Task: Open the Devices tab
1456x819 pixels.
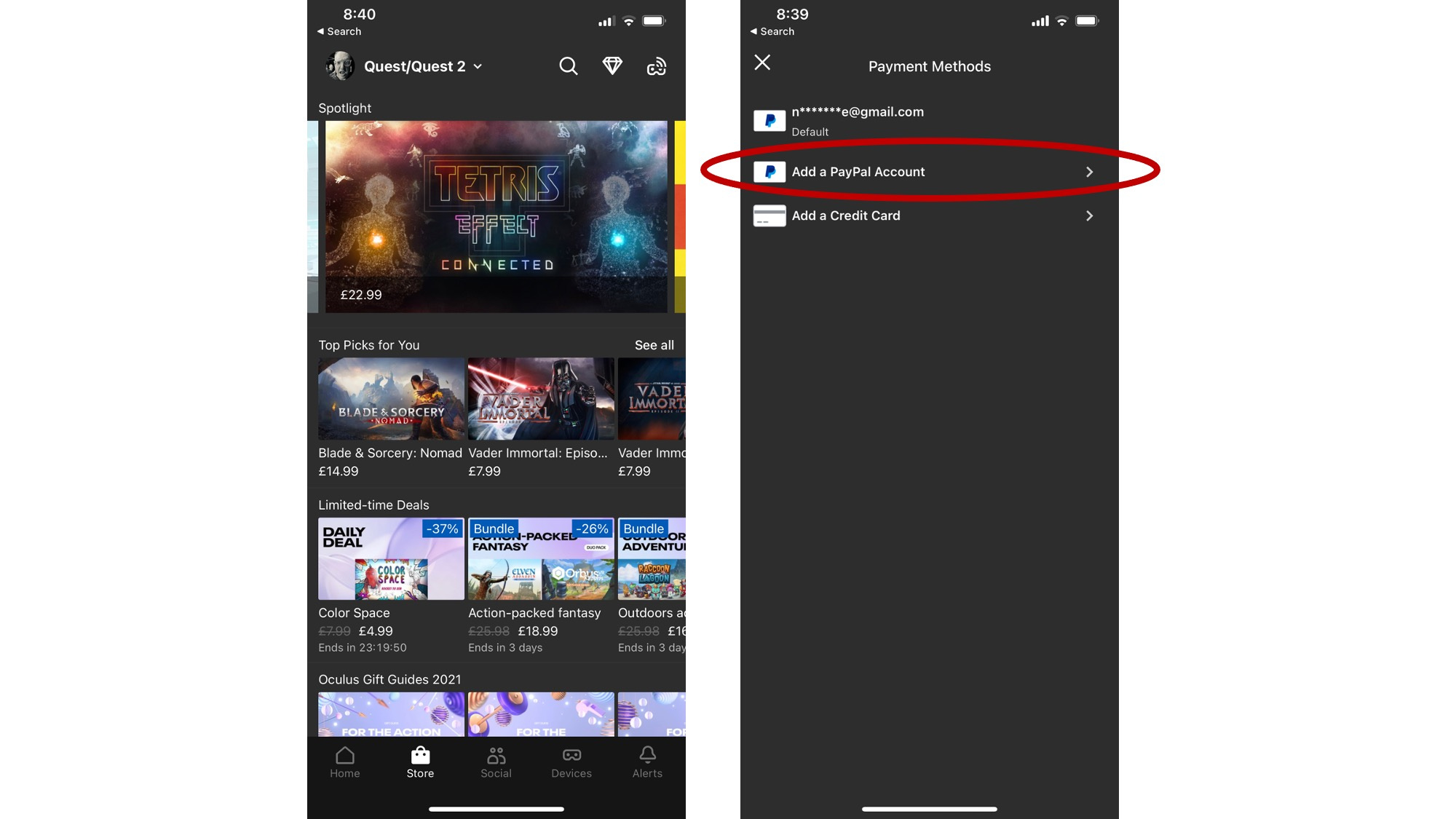Action: (x=571, y=762)
